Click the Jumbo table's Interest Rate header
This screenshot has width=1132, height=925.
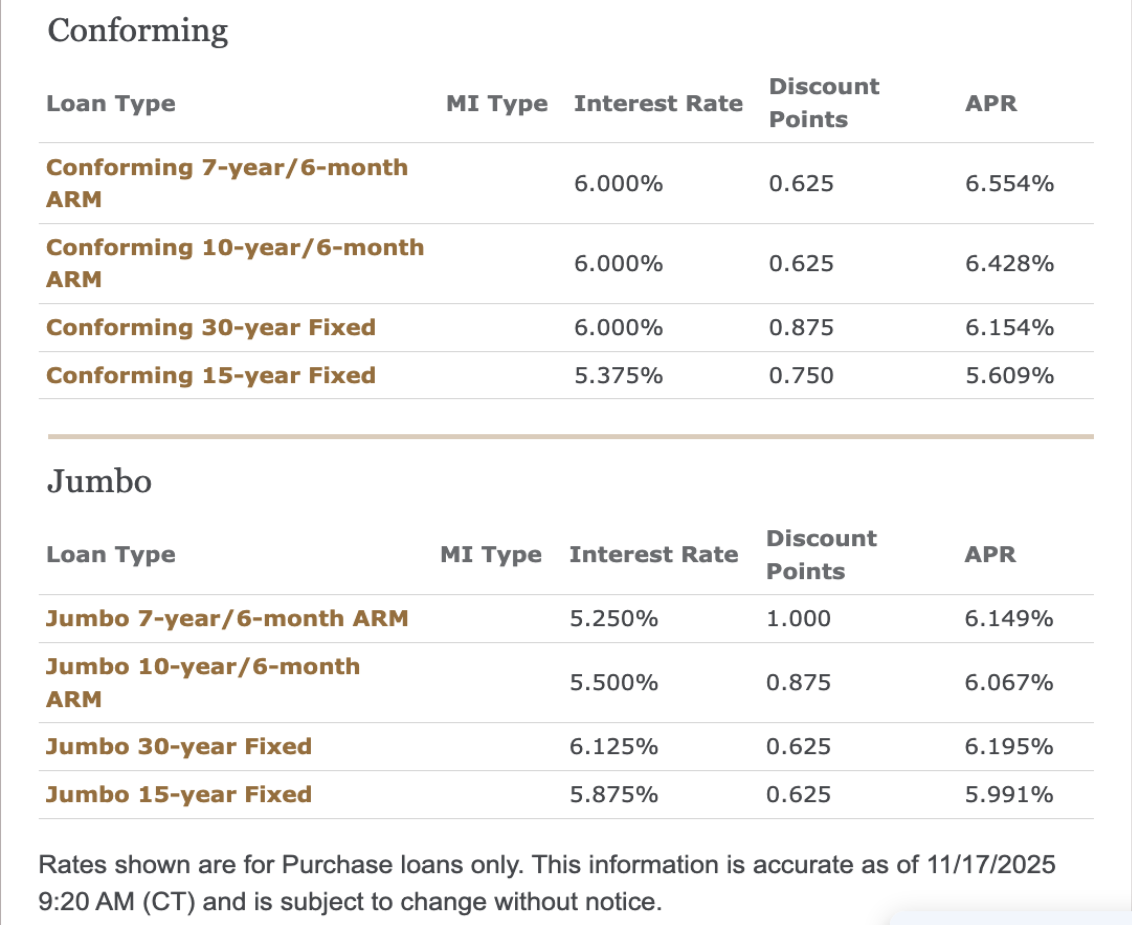tap(653, 555)
